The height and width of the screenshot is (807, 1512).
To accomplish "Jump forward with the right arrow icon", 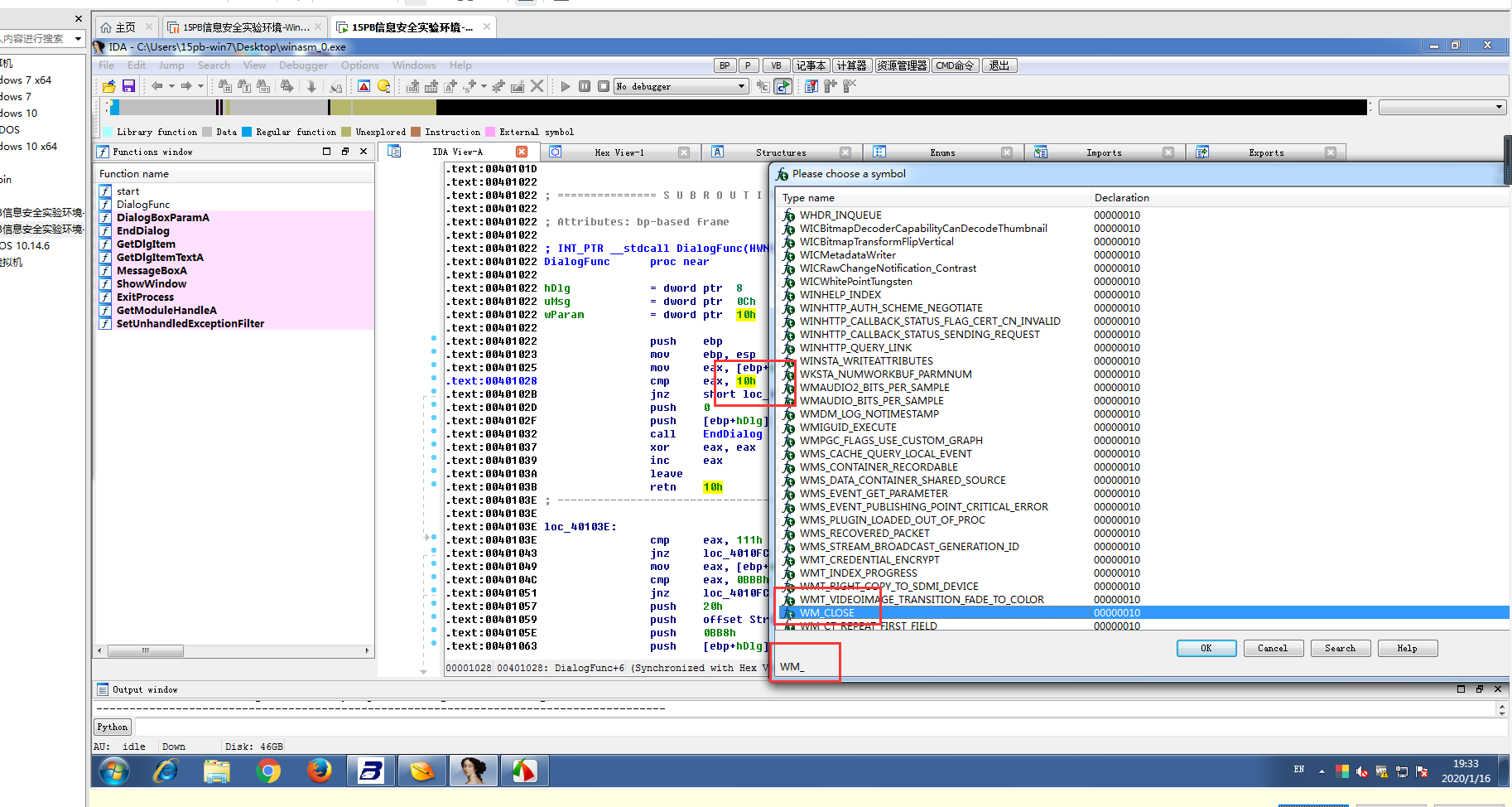I will pos(186,86).
